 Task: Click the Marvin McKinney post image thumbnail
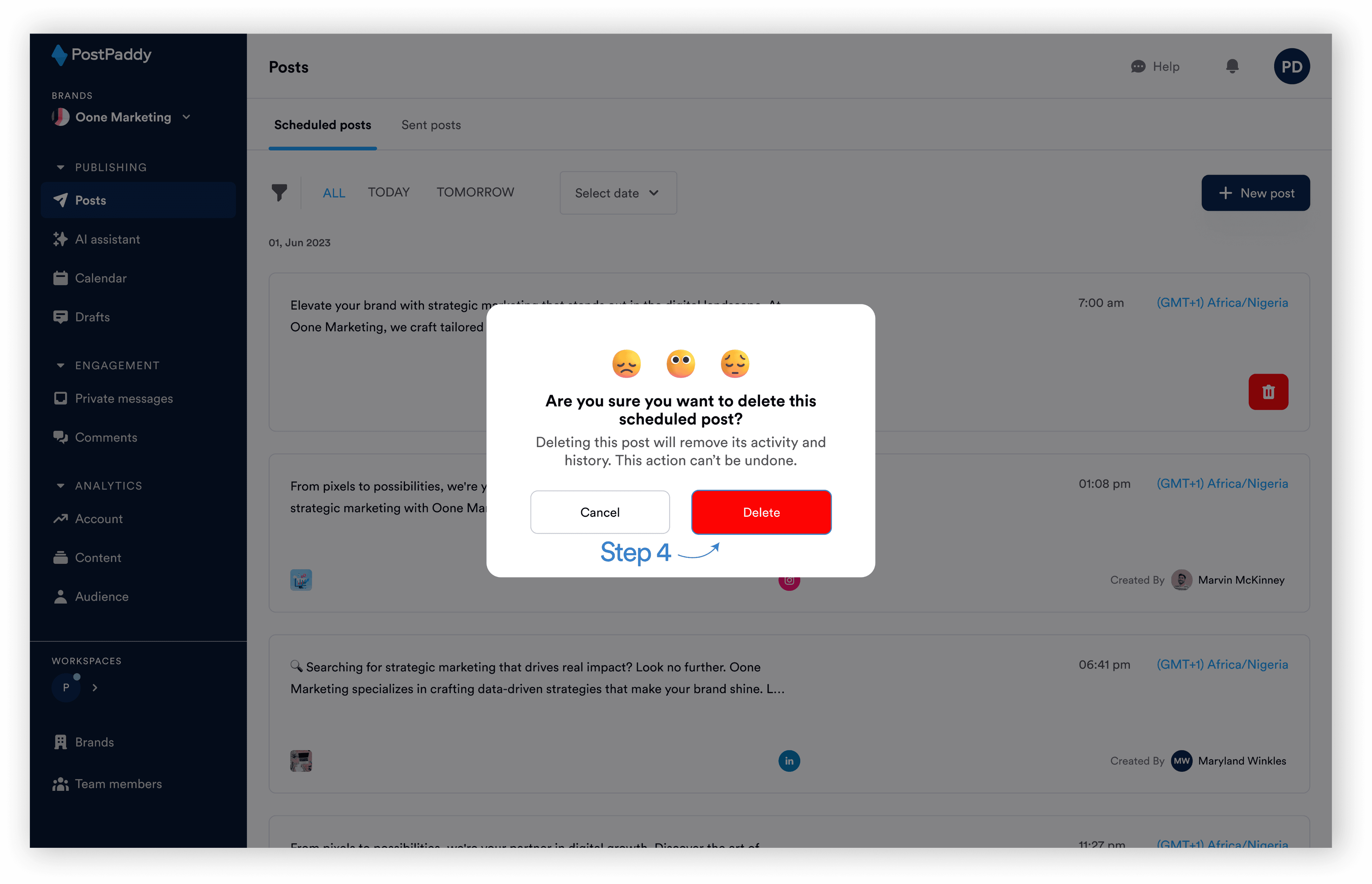pos(301,580)
